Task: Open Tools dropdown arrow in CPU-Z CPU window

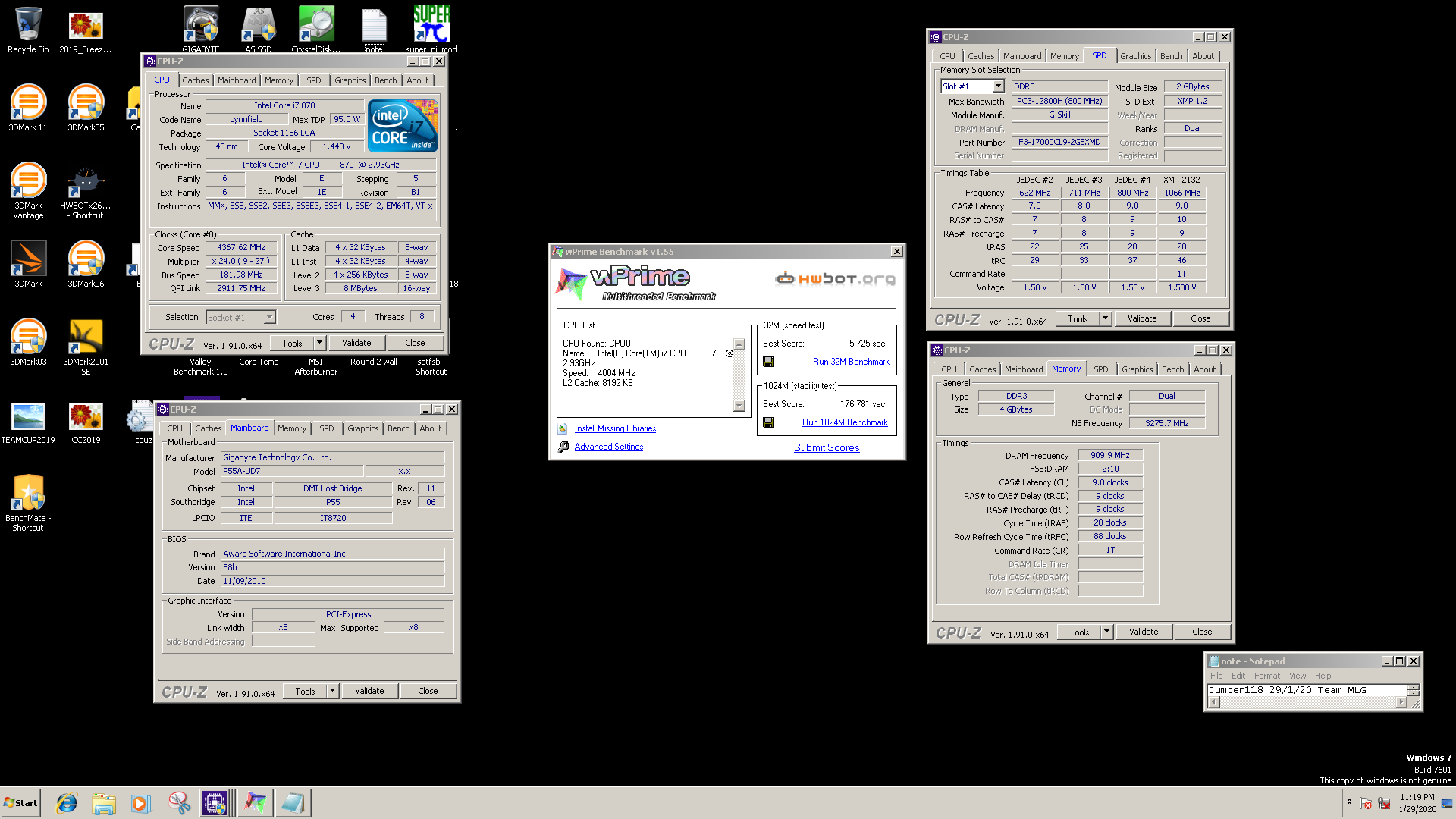Action: click(x=319, y=343)
